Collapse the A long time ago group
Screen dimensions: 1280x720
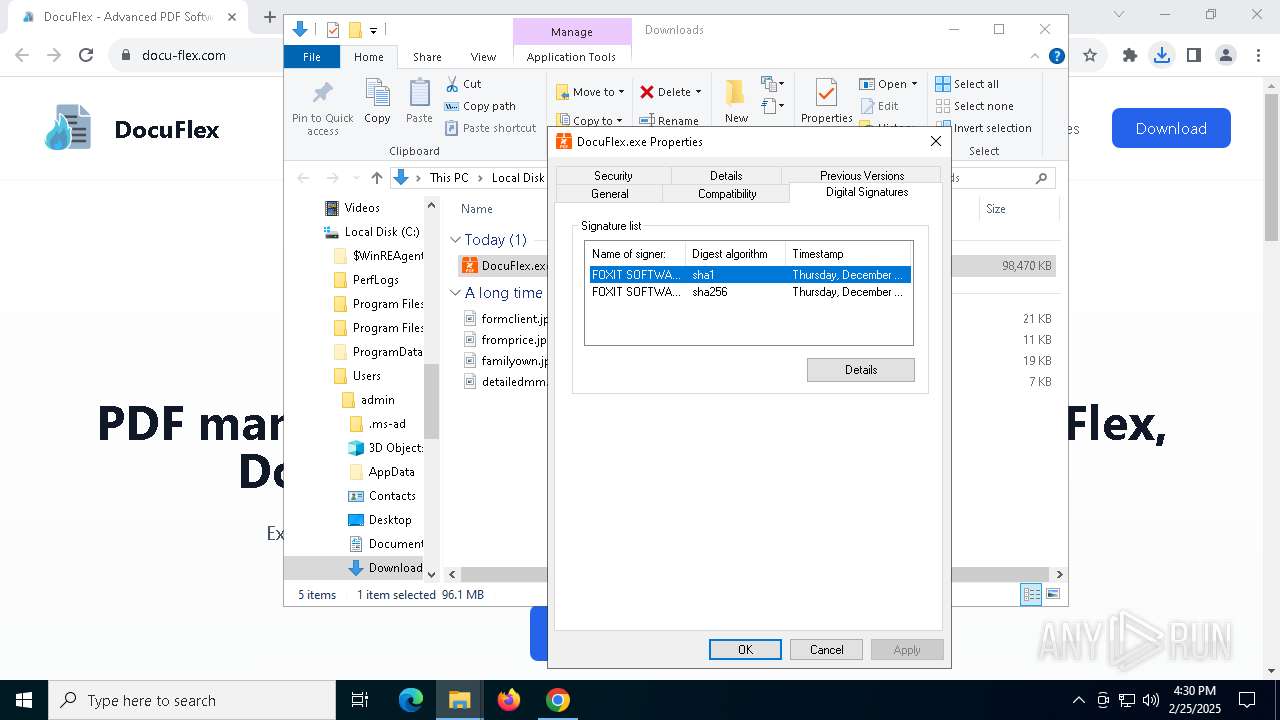455,293
